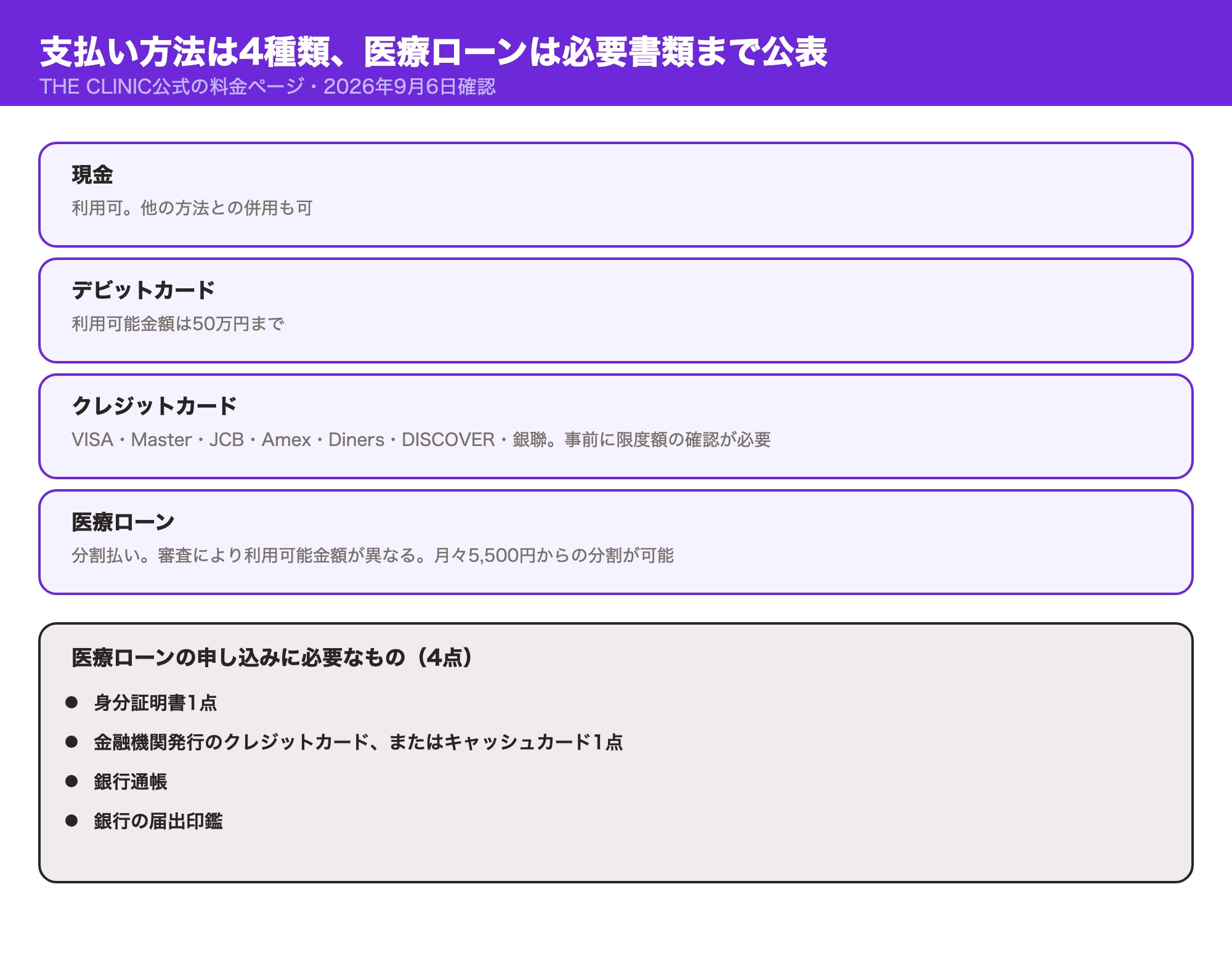Click bullet item 身分証明書1点
Image resolution: width=1232 pixels, height=961 pixels.
[155, 703]
